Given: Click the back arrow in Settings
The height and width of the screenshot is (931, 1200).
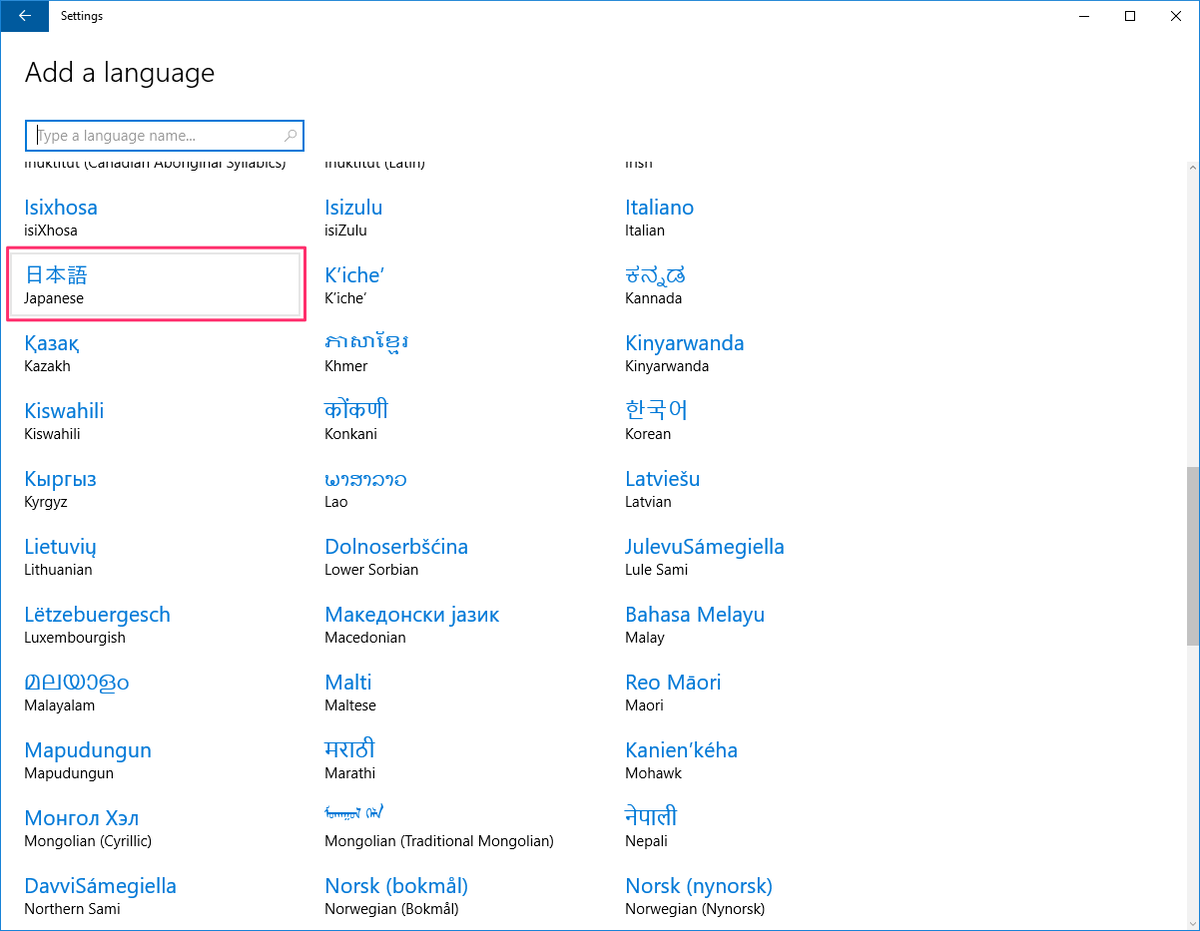Looking at the screenshot, I should 24,16.
